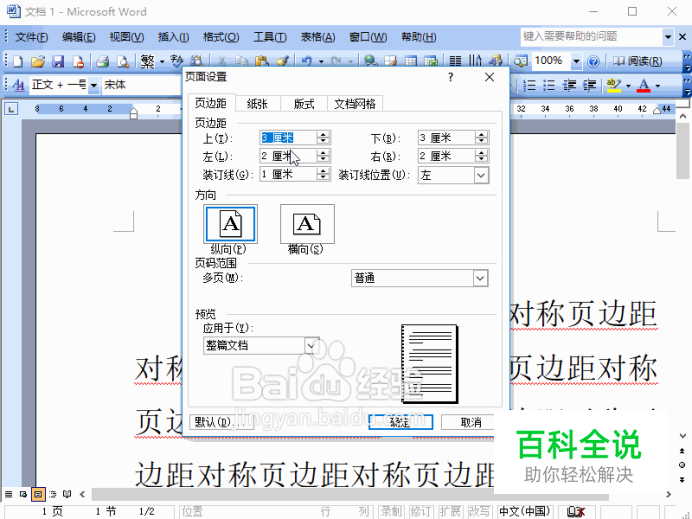The height and width of the screenshot is (519, 692).
Task: Click the Tables and Borders icon
Action: [391, 61]
